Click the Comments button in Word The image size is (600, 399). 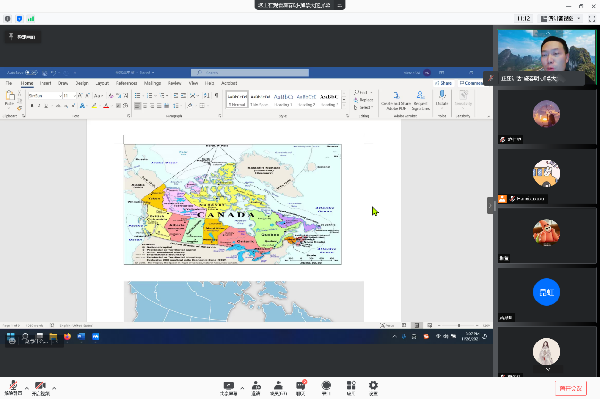(471, 83)
